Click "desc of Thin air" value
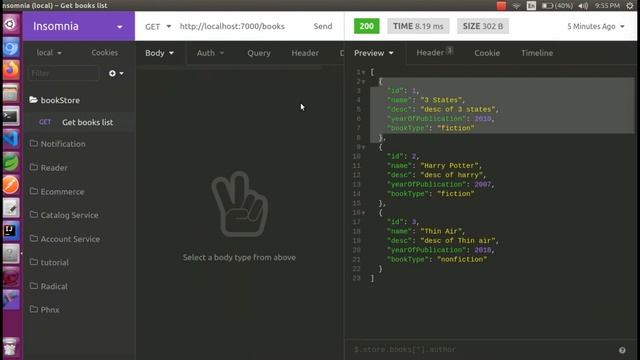This screenshot has width=640, height=360. click(458, 241)
